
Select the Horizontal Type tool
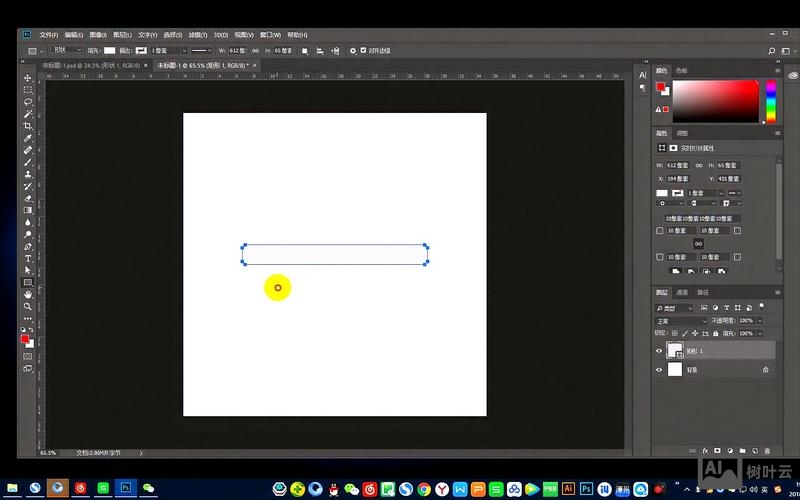[x=28, y=258]
